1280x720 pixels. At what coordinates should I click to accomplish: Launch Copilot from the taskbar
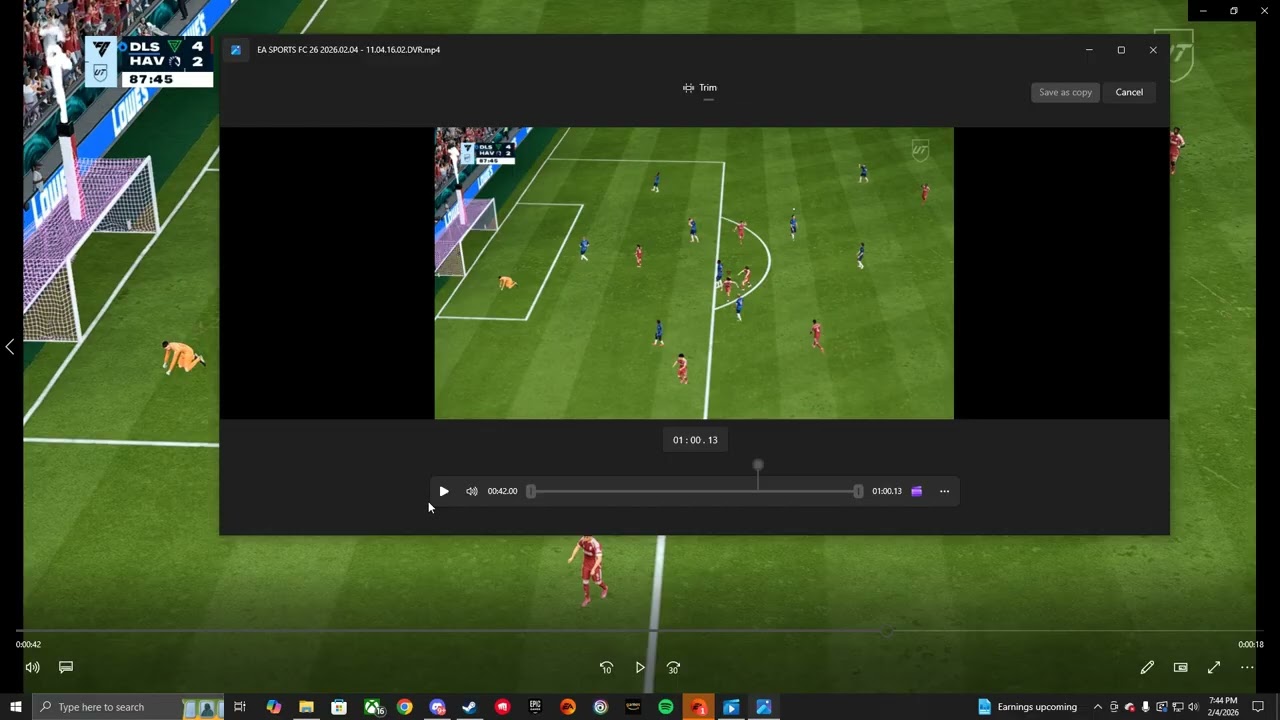point(274,707)
